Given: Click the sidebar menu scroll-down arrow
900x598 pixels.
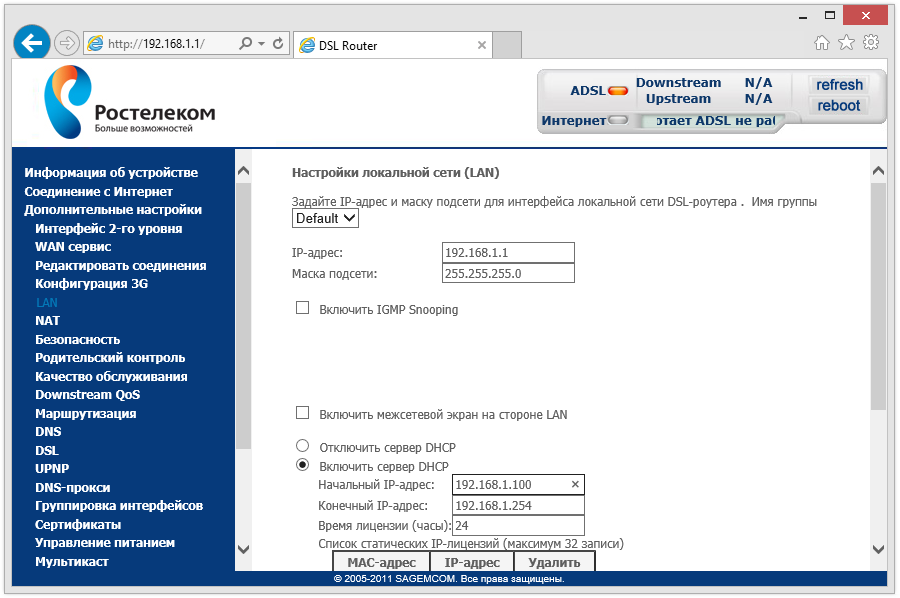Looking at the screenshot, I should point(243,550).
